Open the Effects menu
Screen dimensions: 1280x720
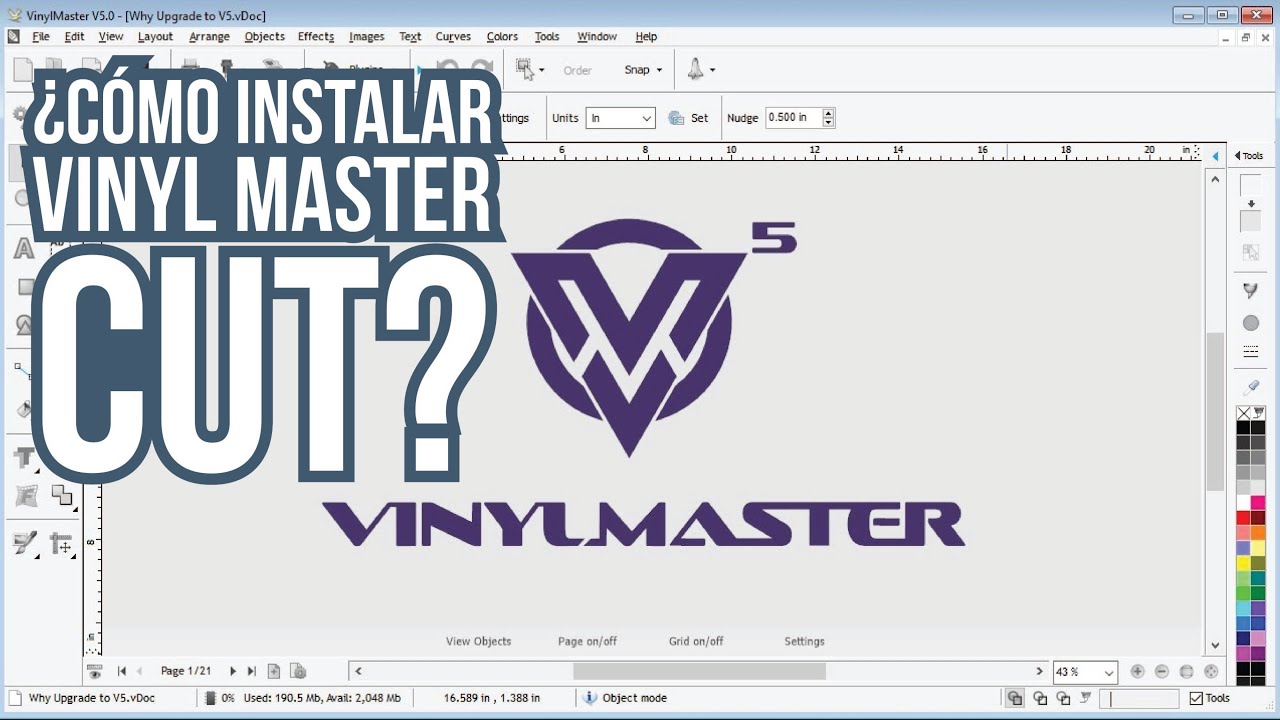pos(316,36)
